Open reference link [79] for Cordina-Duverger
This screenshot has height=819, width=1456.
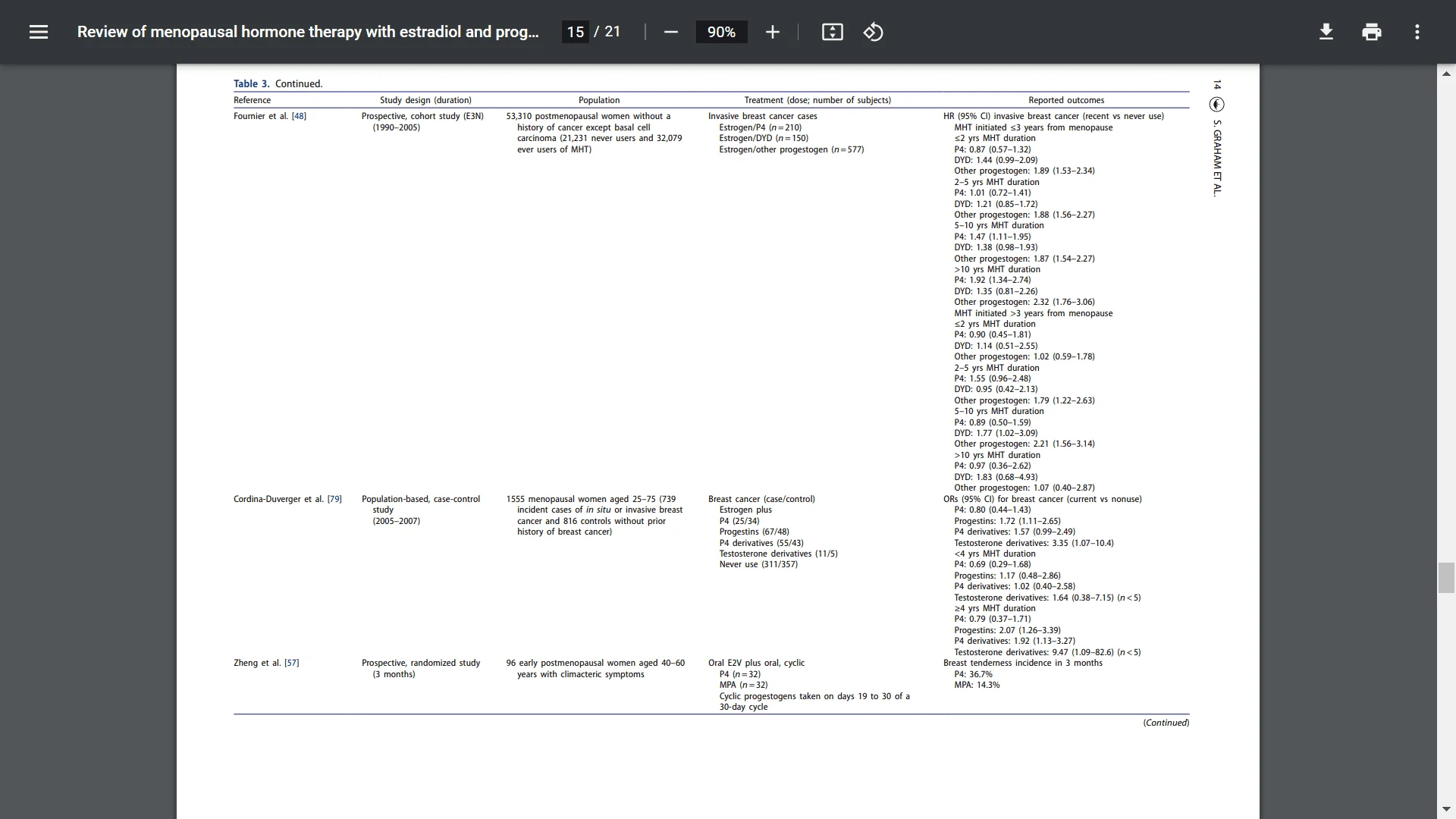[334, 499]
